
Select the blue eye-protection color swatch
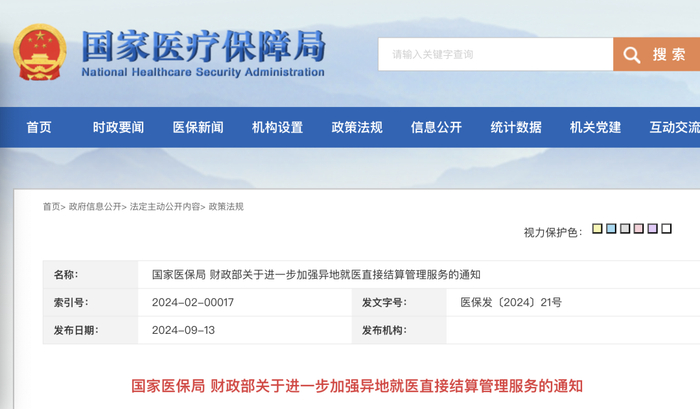611,229
